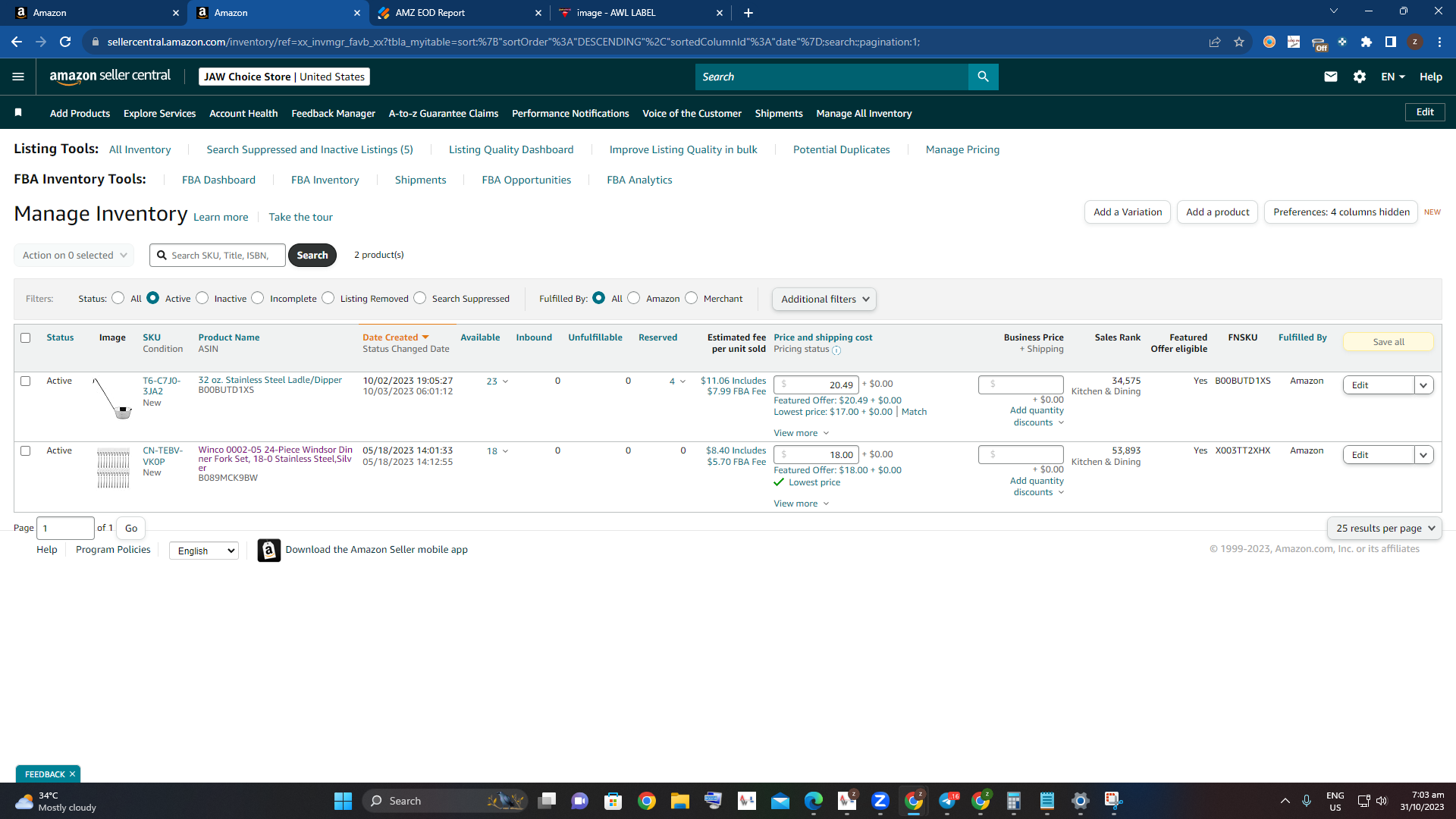This screenshot has width=1456, height=819.
Task: Open Microsoft Edge from the taskbar
Action: click(x=814, y=801)
